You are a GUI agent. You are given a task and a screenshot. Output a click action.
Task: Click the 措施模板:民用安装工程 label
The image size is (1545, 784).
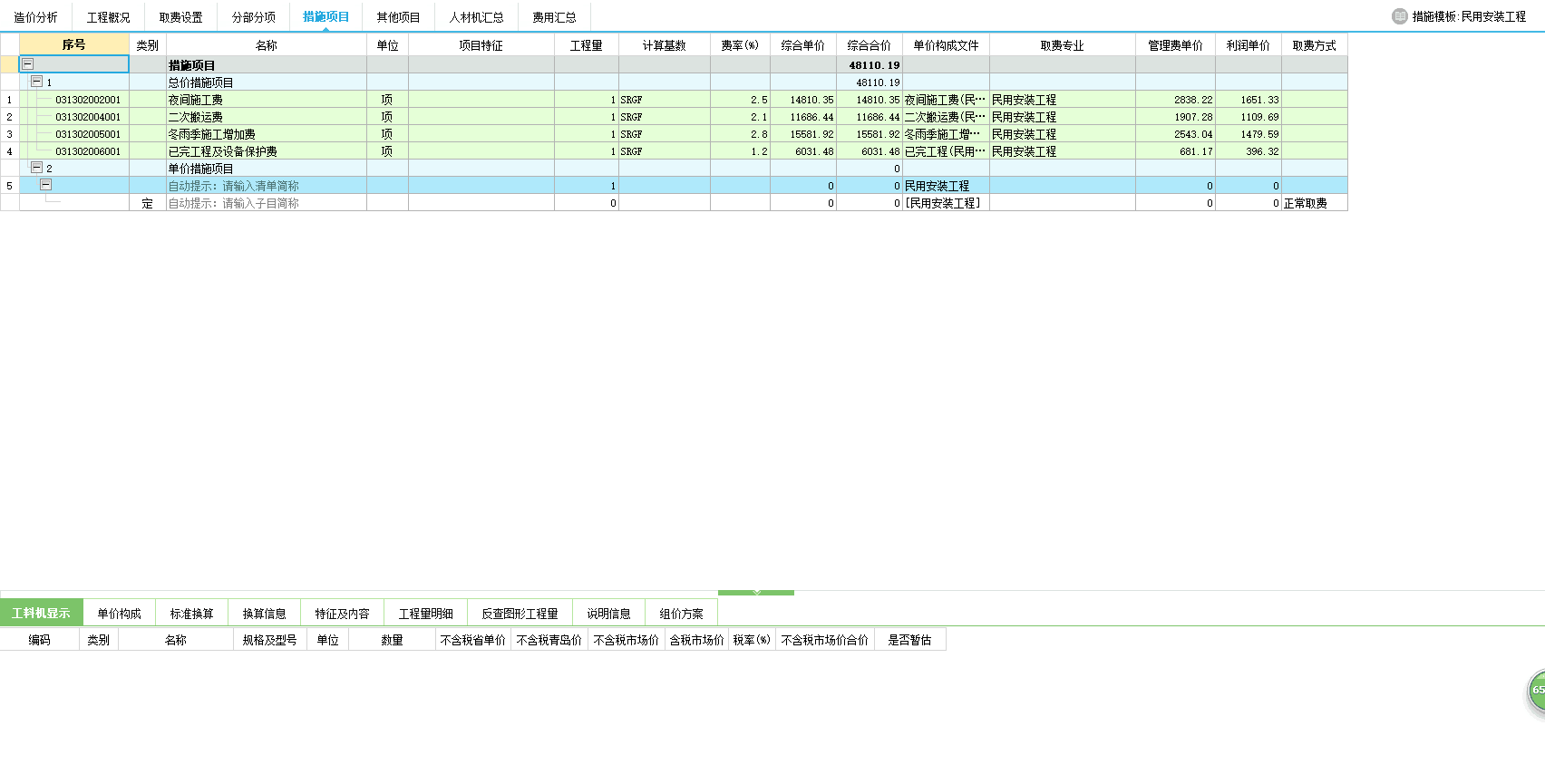coord(1469,16)
